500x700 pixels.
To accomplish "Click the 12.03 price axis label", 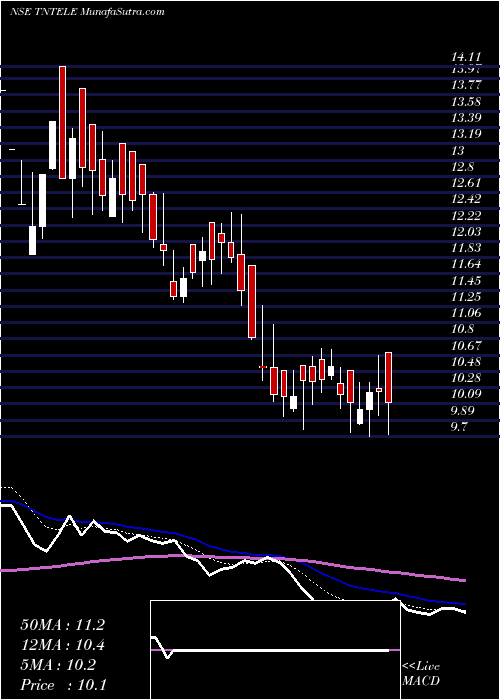I will tap(466, 232).
